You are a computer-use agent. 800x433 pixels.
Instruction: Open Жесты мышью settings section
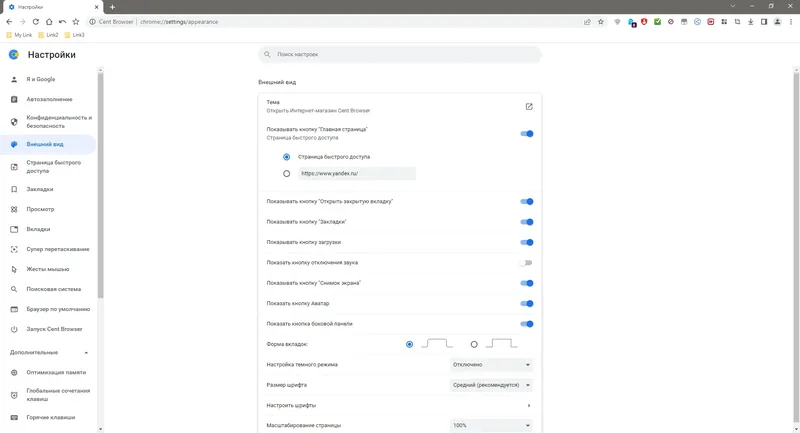pos(47,269)
